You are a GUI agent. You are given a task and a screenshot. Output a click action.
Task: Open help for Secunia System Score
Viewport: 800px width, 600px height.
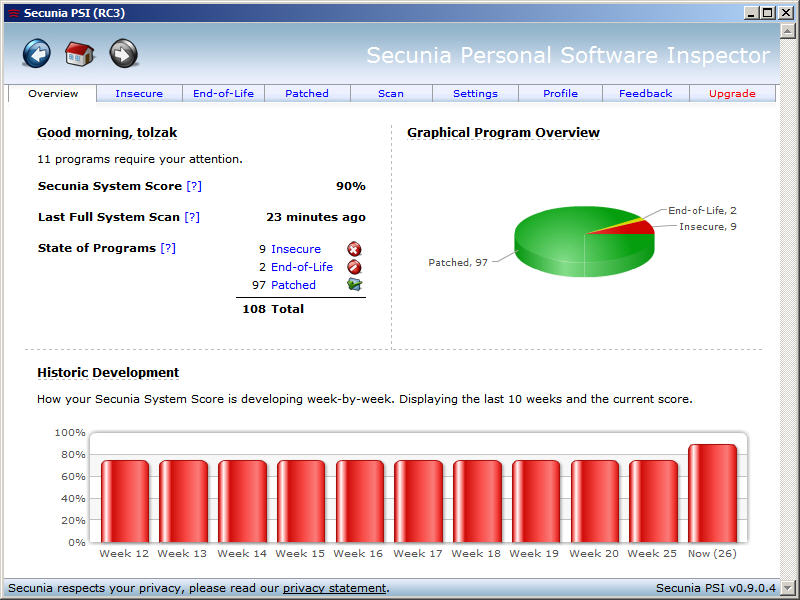pyautogui.click(x=194, y=186)
